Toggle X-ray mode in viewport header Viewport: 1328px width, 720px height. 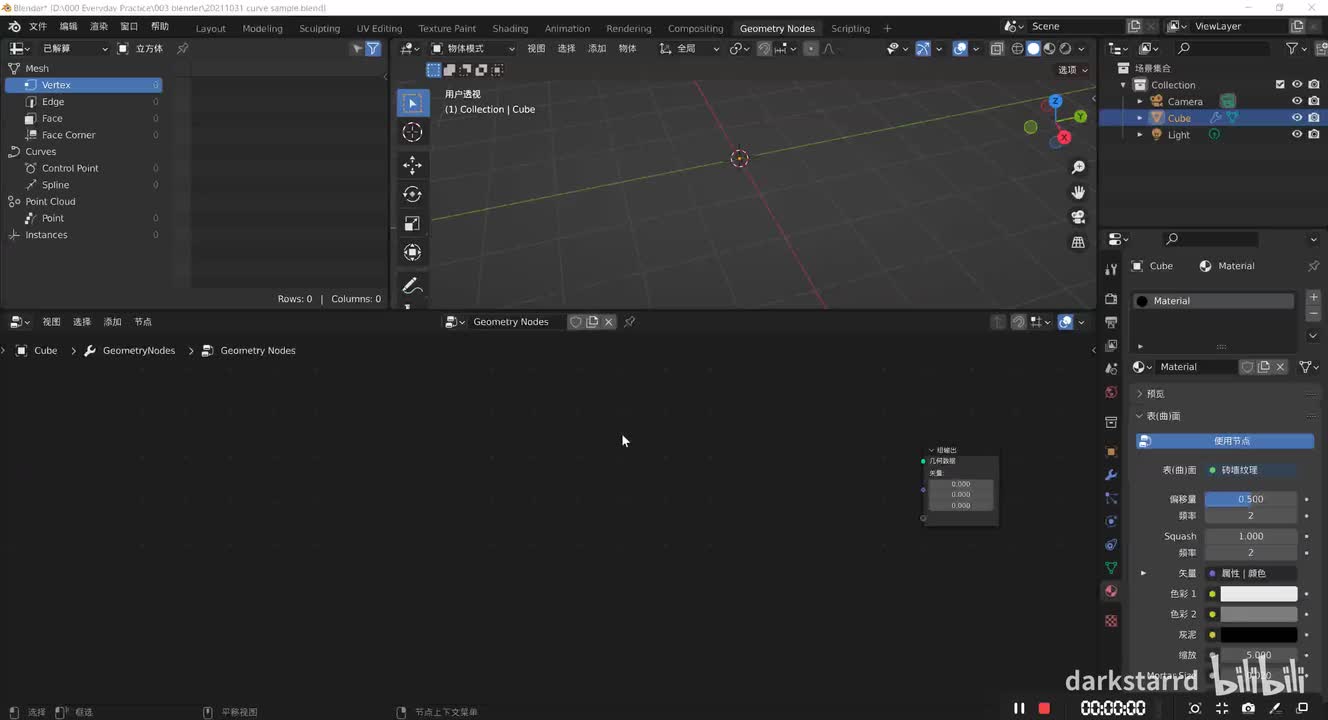[x=997, y=48]
